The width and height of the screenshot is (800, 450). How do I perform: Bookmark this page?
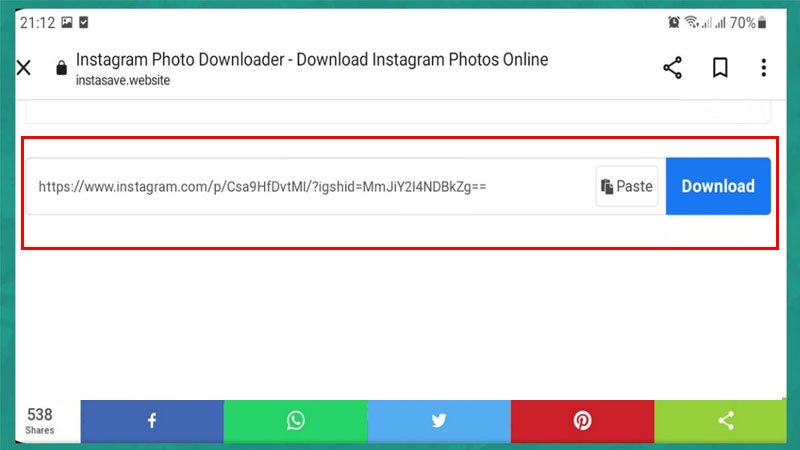pyautogui.click(x=720, y=67)
